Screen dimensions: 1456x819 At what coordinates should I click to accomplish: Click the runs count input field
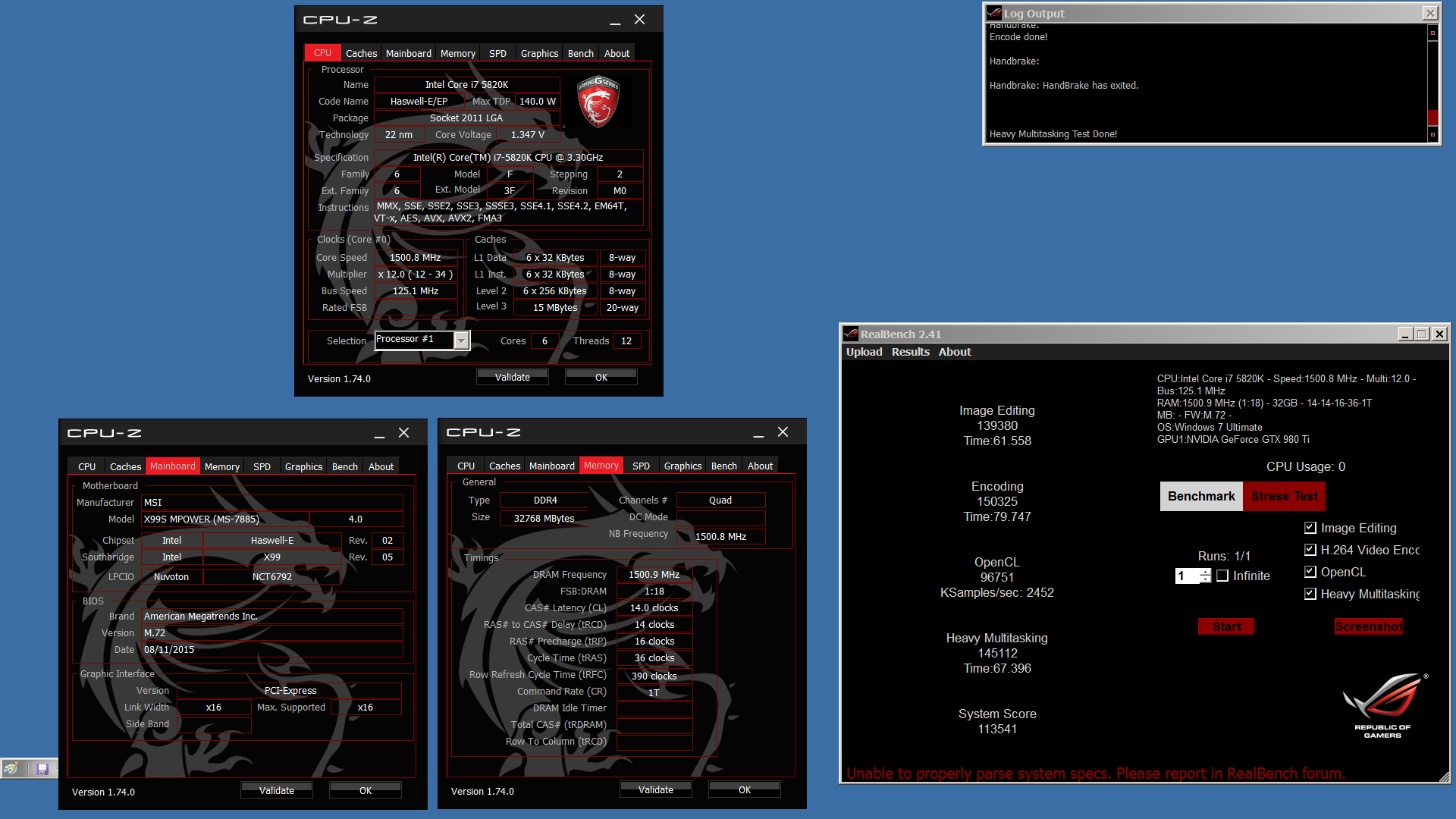click(x=1188, y=576)
